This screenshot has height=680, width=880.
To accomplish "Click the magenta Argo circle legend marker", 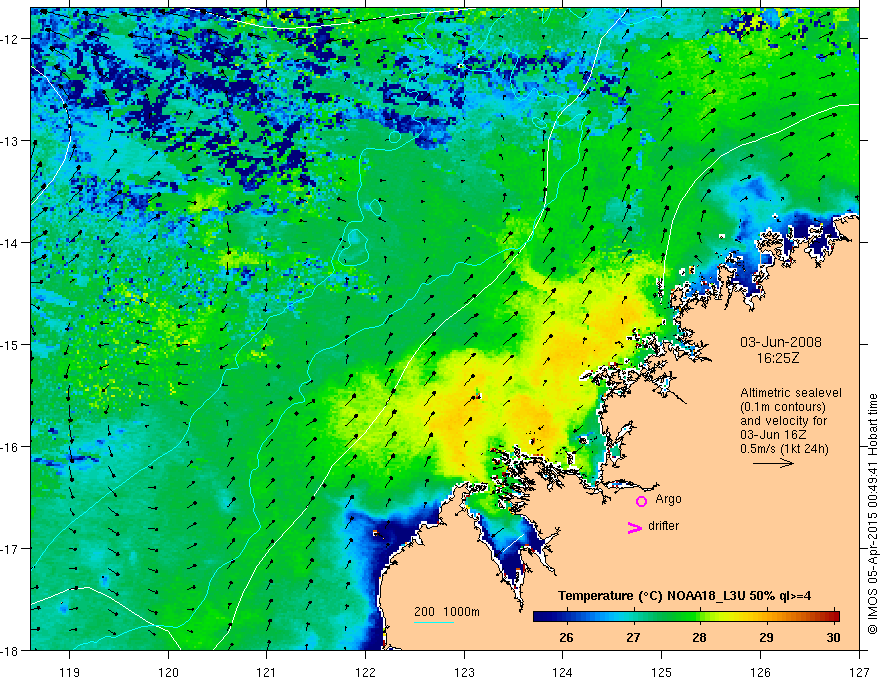I will [641, 501].
